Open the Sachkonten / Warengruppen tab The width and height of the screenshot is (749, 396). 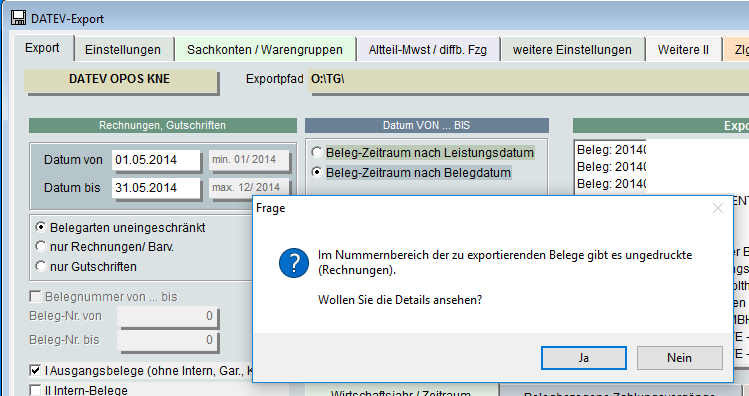(265, 50)
